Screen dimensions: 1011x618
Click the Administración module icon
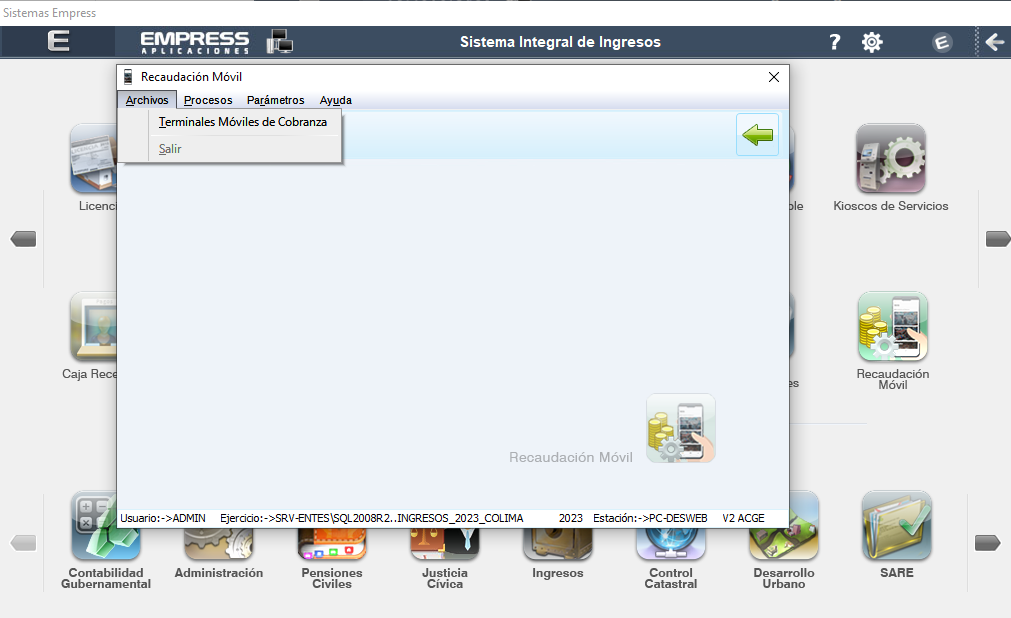218,540
